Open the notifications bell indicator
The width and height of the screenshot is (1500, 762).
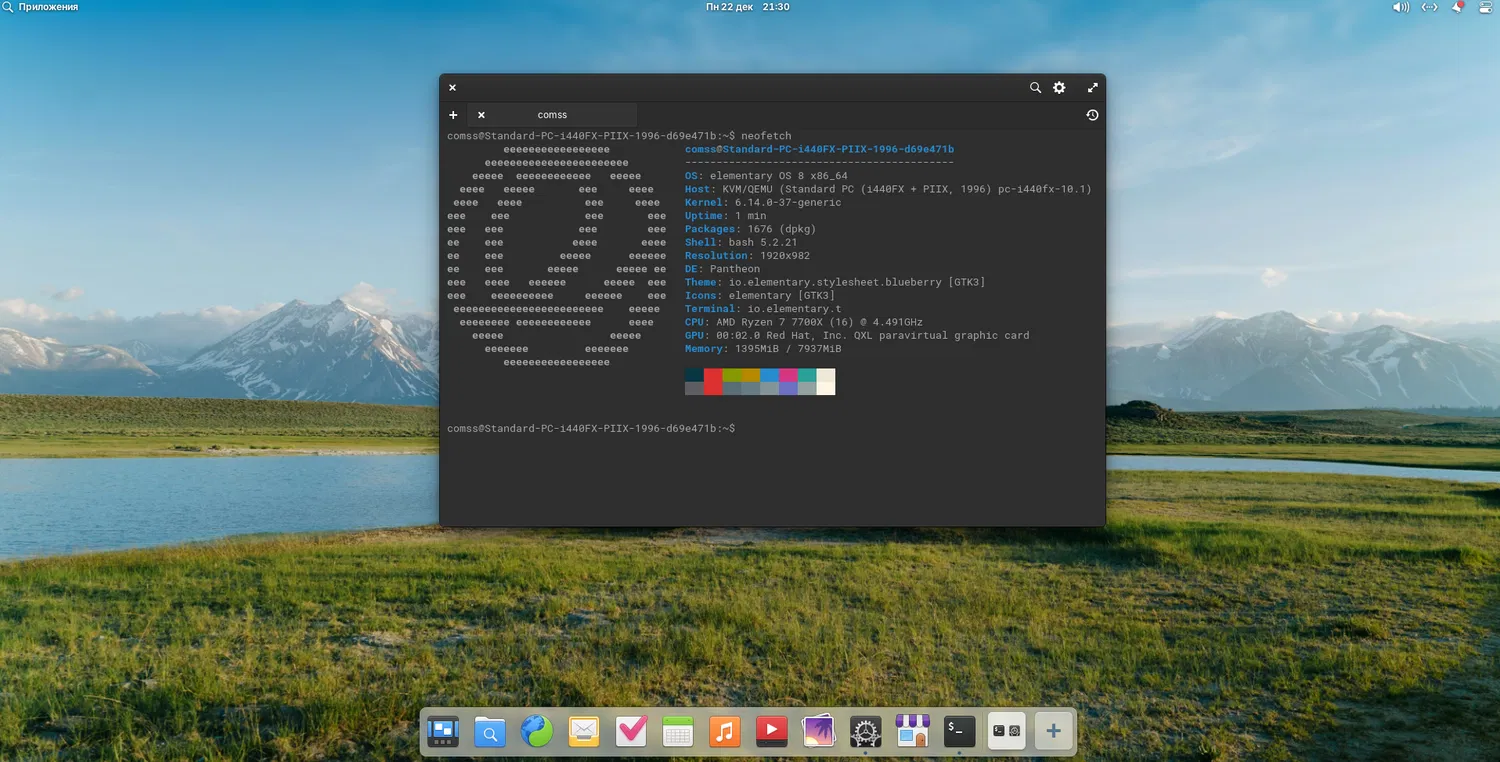(1458, 7)
